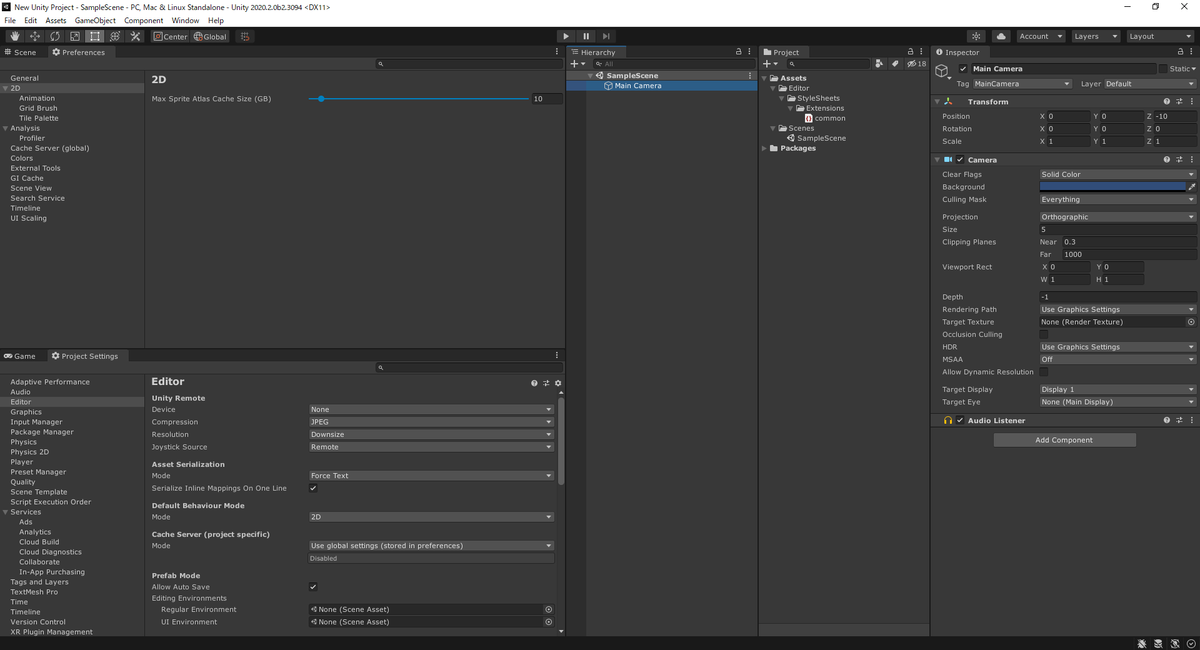Open Collab sun-shaped services icon
The image size is (1200, 650).
coord(976,36)
